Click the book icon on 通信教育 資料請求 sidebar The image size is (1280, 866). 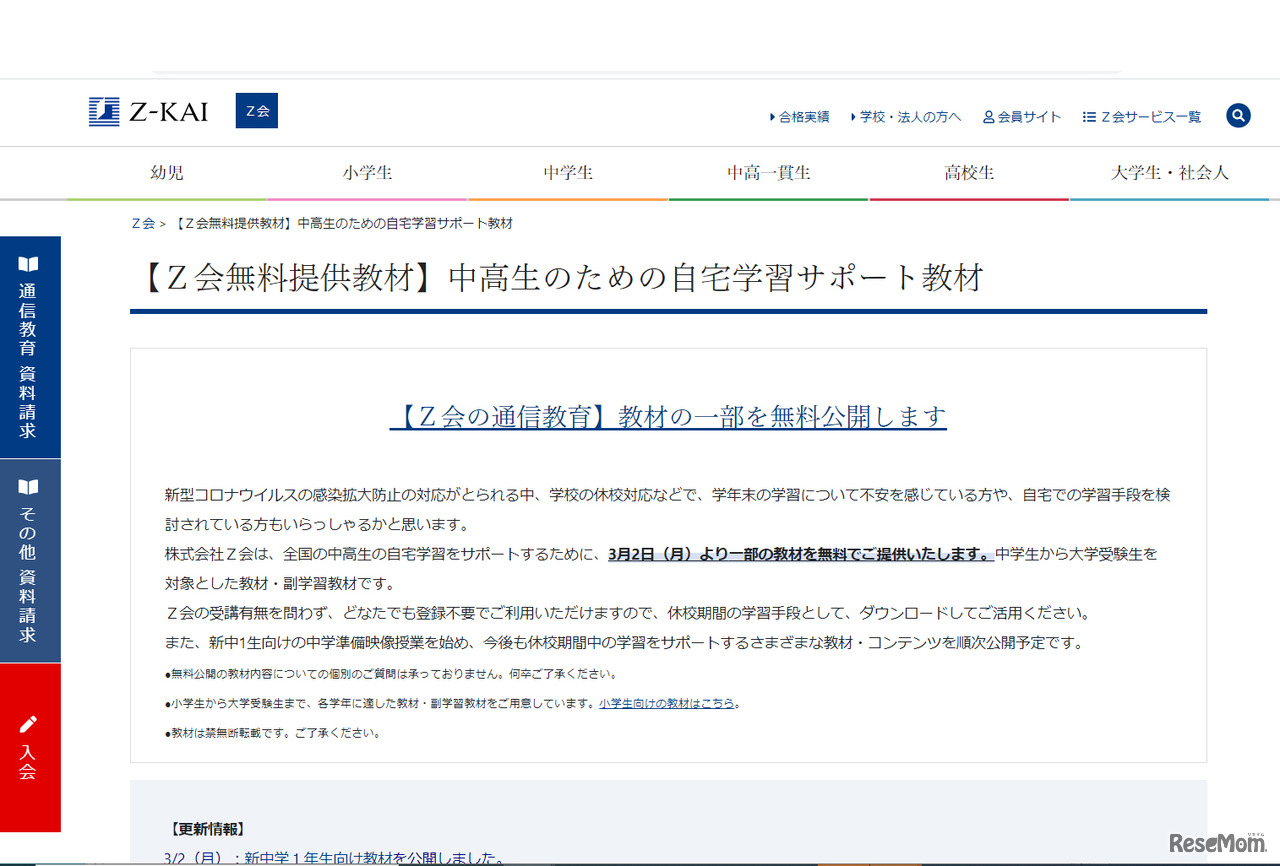pyautogui.click(x=30, y=263)
